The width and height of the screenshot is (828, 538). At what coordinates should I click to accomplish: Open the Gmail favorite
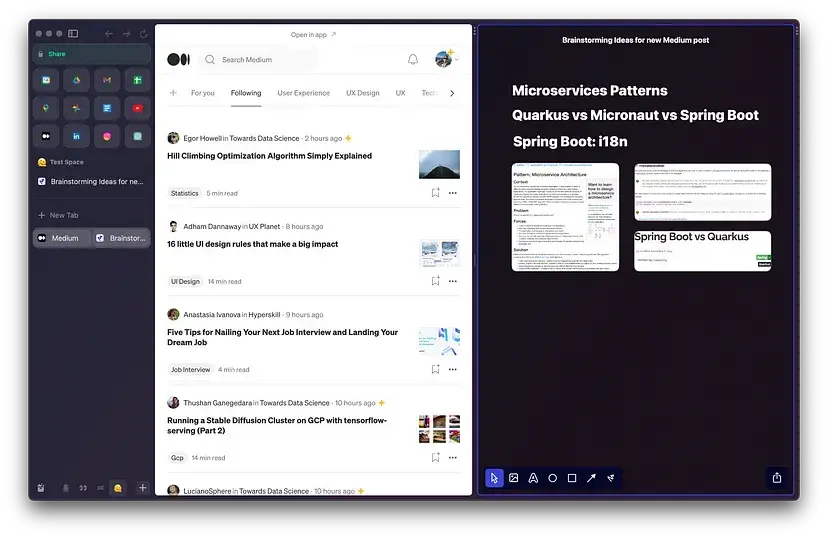tap(107, 80)
